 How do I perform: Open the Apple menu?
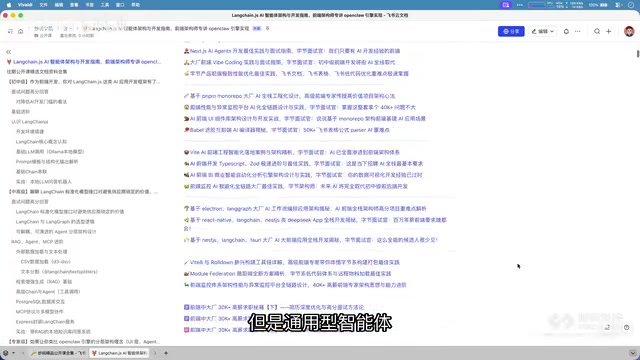(x=9, y=5)
